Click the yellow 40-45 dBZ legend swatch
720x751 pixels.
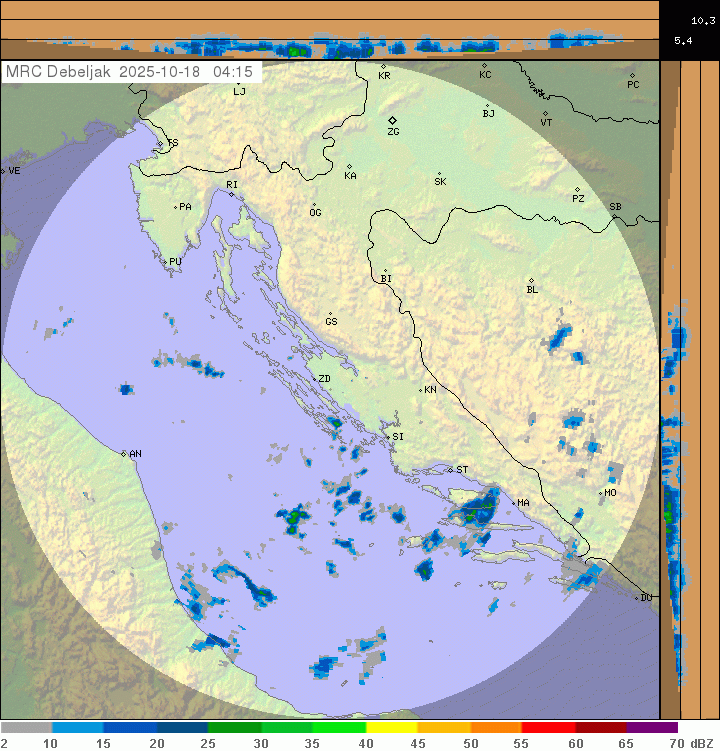coord(391,728)
